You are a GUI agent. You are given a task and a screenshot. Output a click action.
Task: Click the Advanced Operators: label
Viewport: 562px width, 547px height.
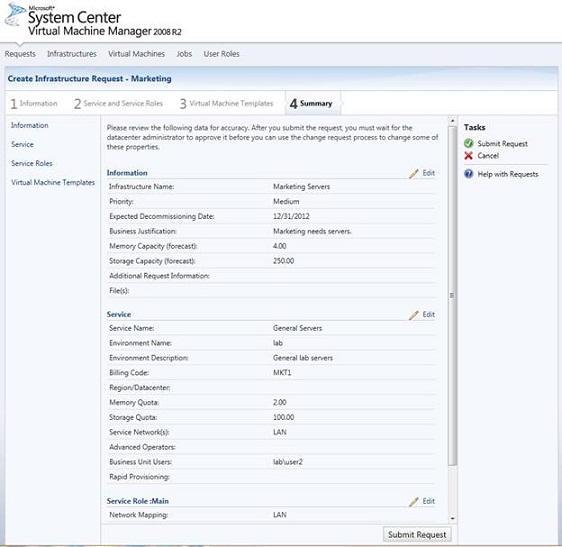[142, 447]
